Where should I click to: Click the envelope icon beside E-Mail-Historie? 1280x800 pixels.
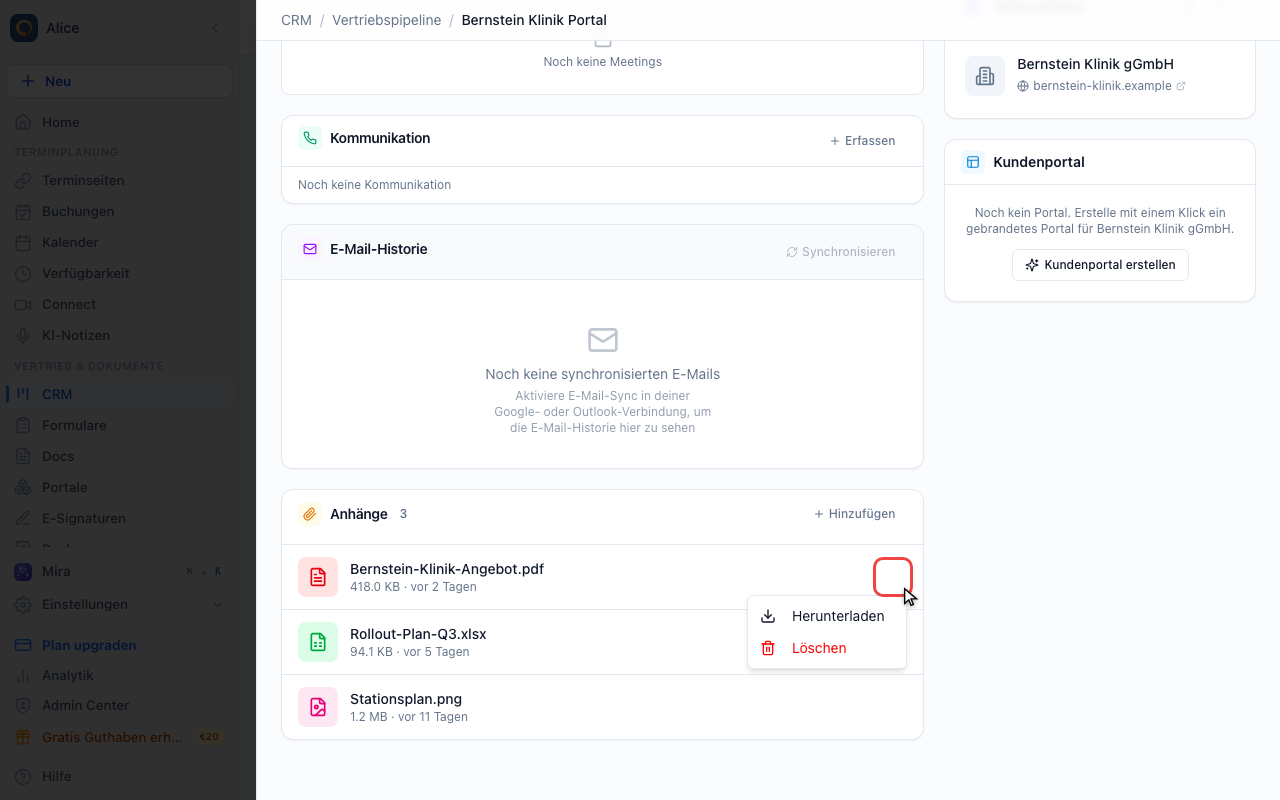coord(310,249)
